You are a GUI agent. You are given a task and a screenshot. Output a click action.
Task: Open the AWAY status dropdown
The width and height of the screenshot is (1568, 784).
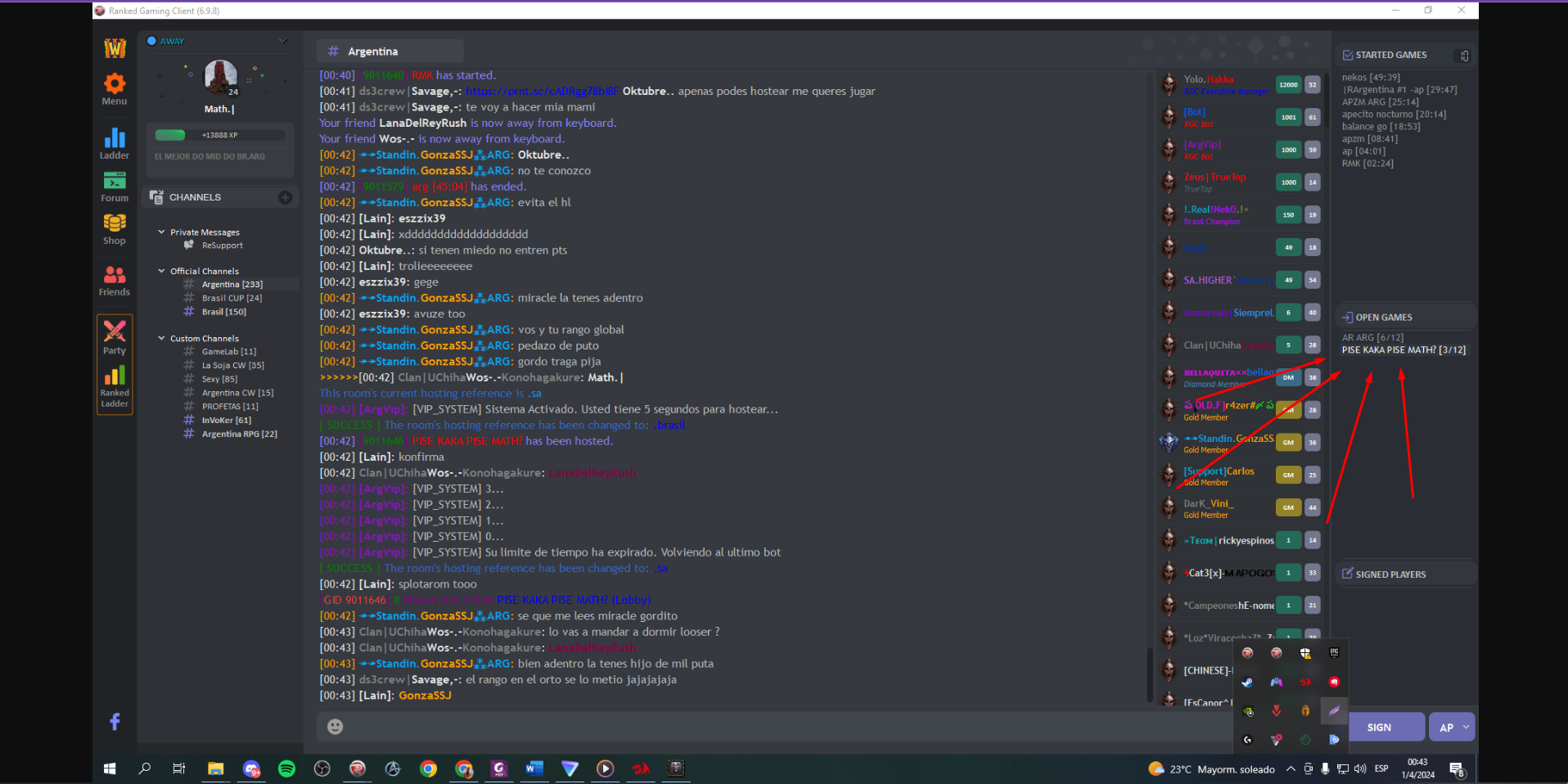tap(283, 41)
